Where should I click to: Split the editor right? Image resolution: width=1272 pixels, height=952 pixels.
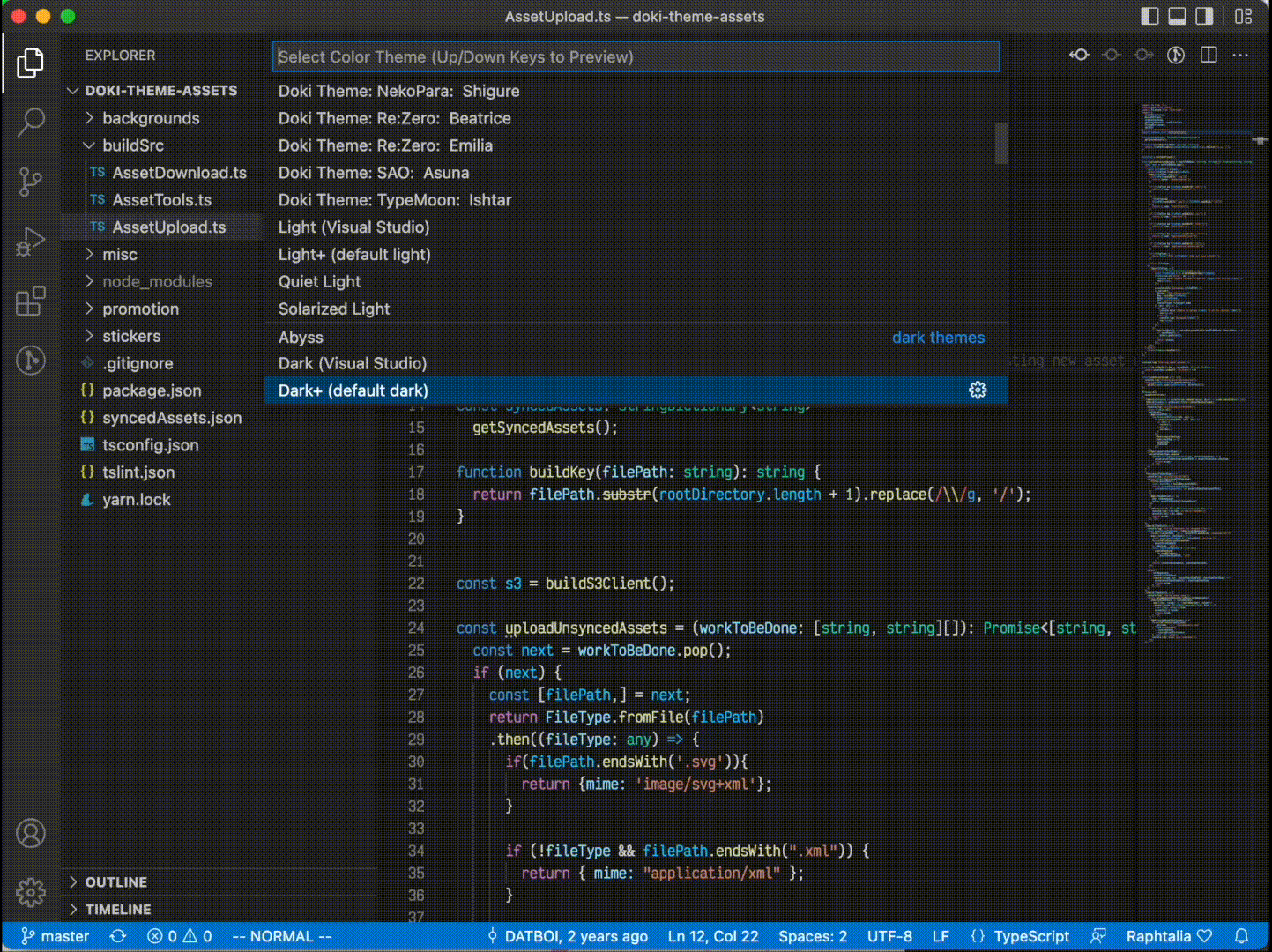tap(1209, 55)
